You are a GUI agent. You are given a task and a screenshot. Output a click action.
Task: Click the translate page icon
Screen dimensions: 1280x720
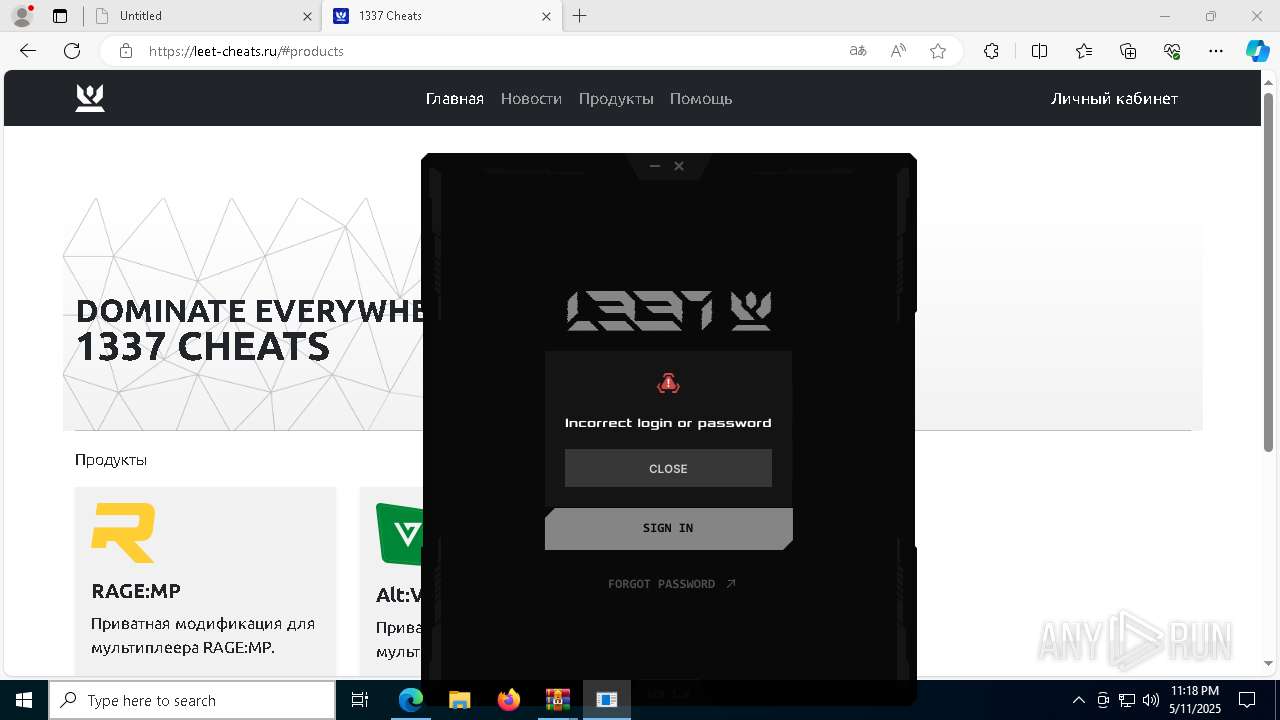[x=857, y=51]
